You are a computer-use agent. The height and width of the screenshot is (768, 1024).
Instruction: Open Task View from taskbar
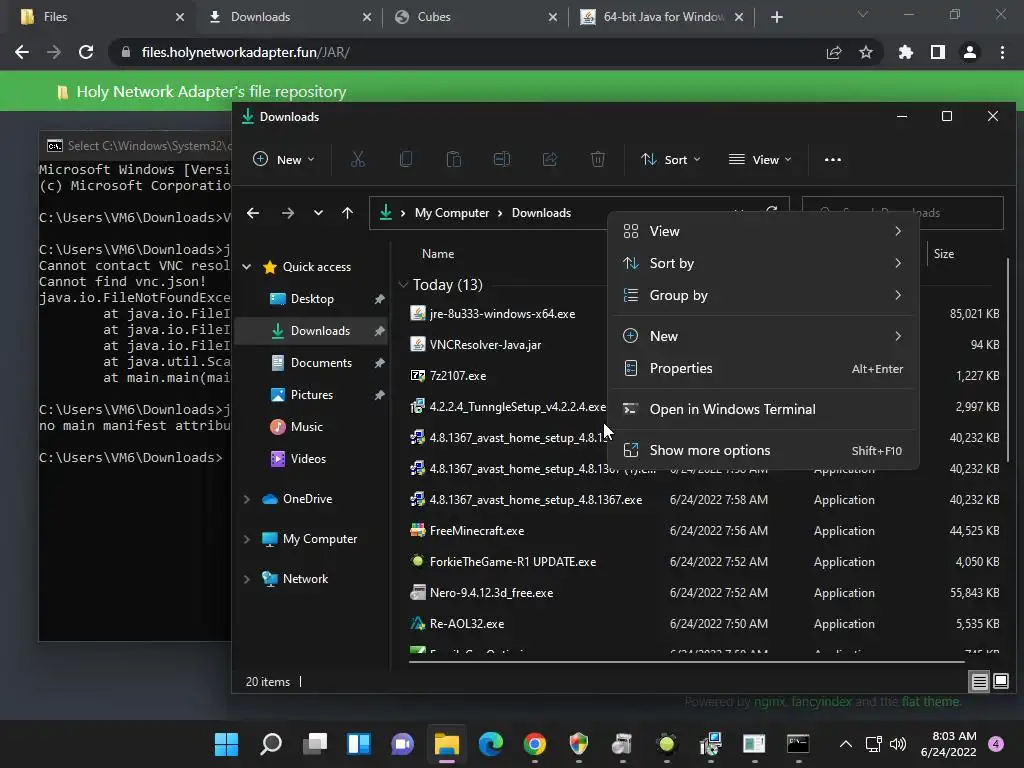315,744
